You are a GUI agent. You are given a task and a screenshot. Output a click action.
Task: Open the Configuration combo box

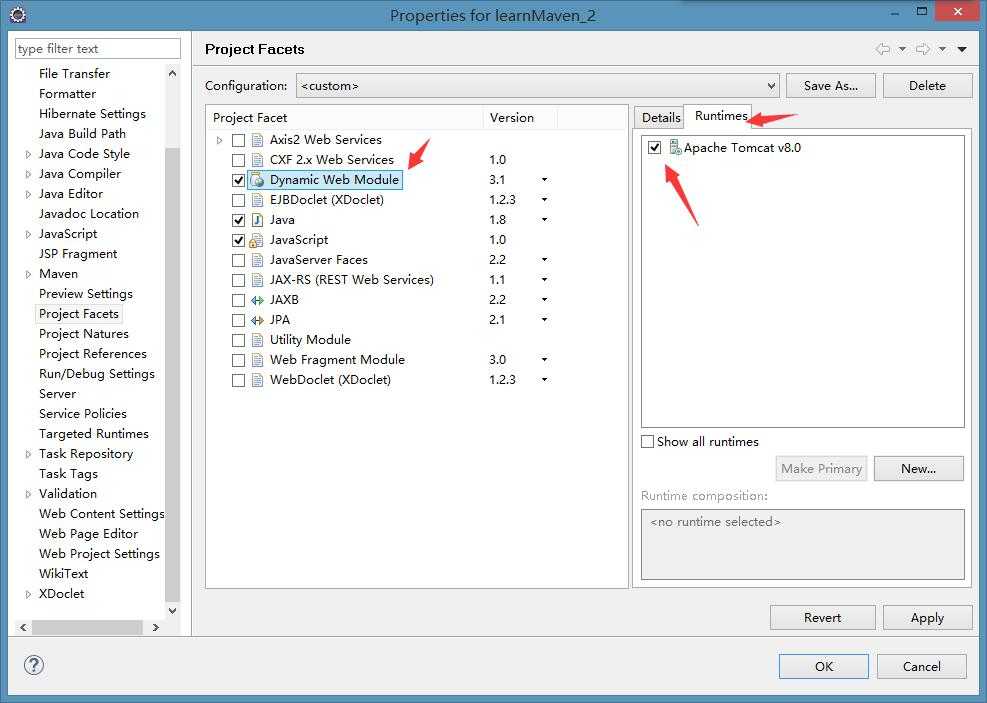click(x=538, y=86)
